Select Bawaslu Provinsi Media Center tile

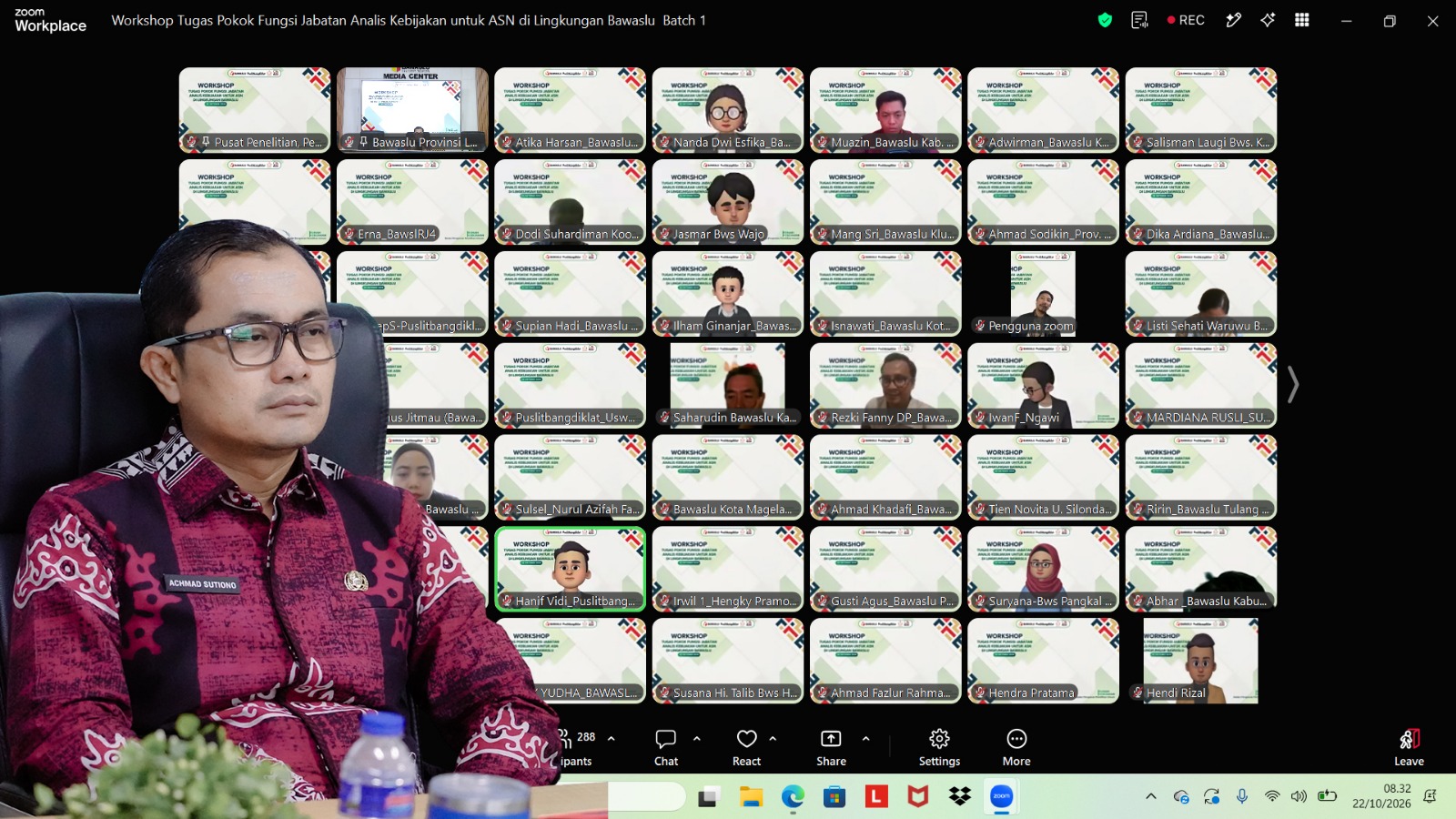[x=412, y=109]
